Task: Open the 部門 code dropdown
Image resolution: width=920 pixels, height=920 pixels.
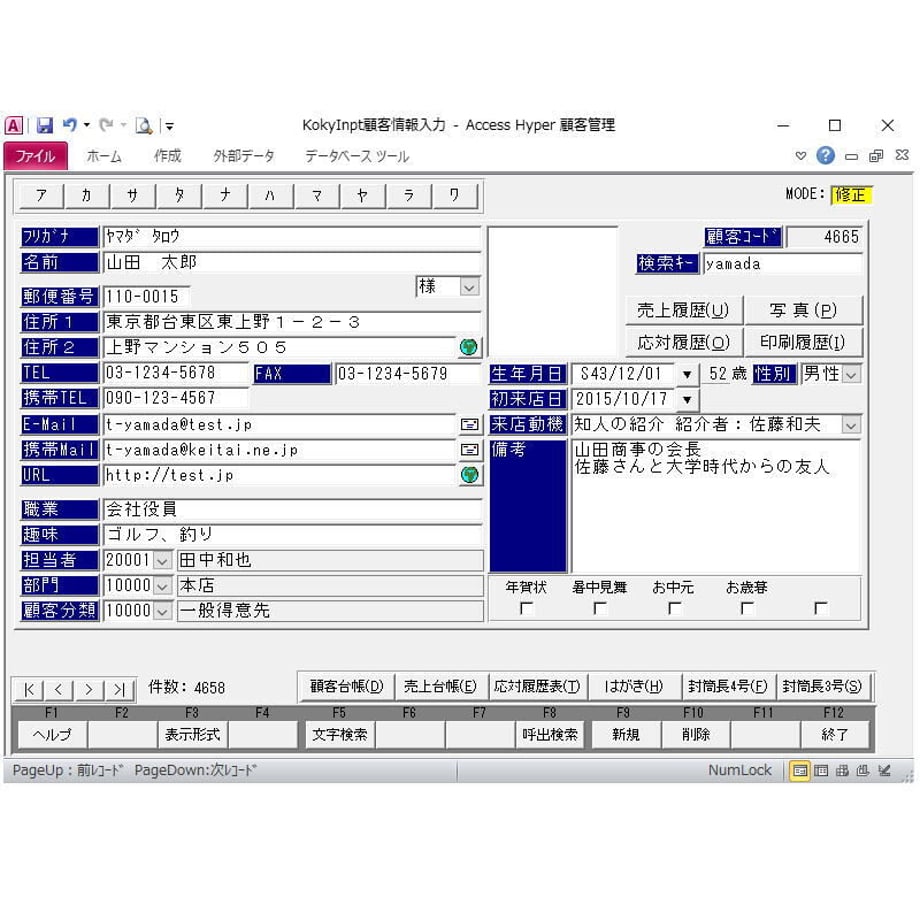Action: 162,586
